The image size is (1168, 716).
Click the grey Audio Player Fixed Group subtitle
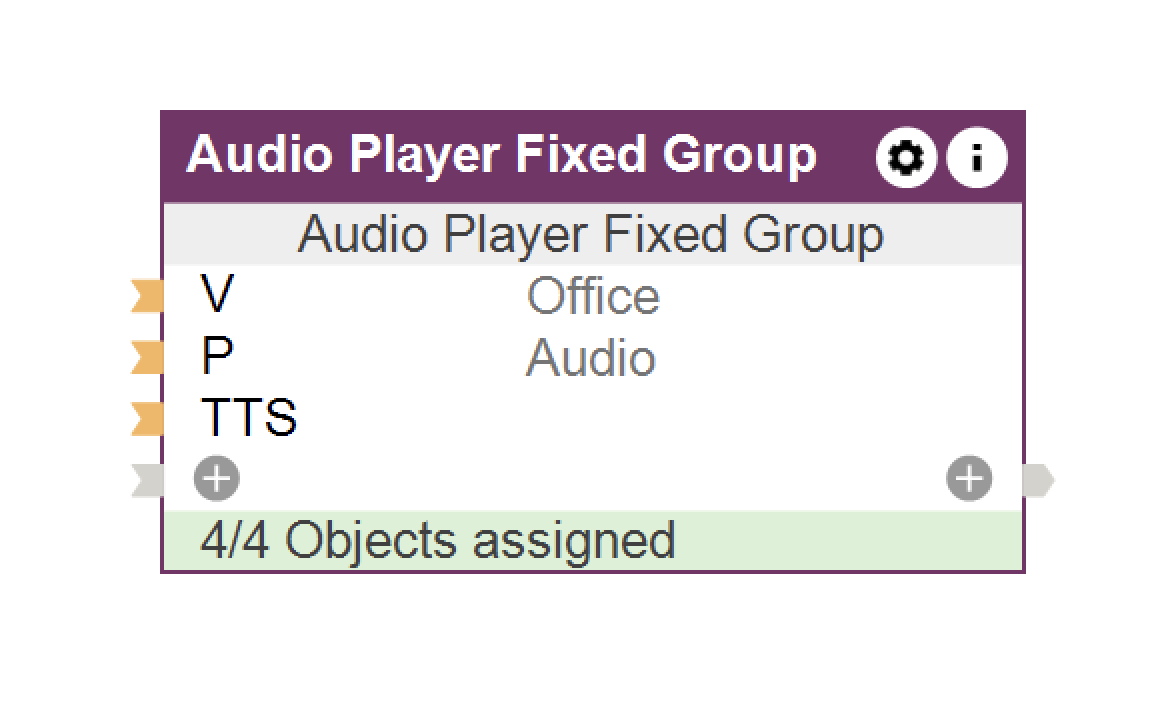click(x=590, y=235)
